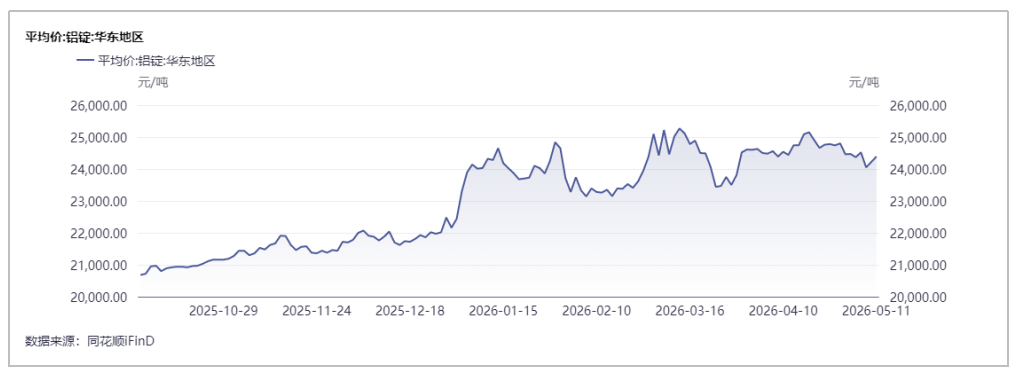Viewport: 1019px width, 376px height.
Task: Click the first data point of the price line
Action: pos(140,275)
